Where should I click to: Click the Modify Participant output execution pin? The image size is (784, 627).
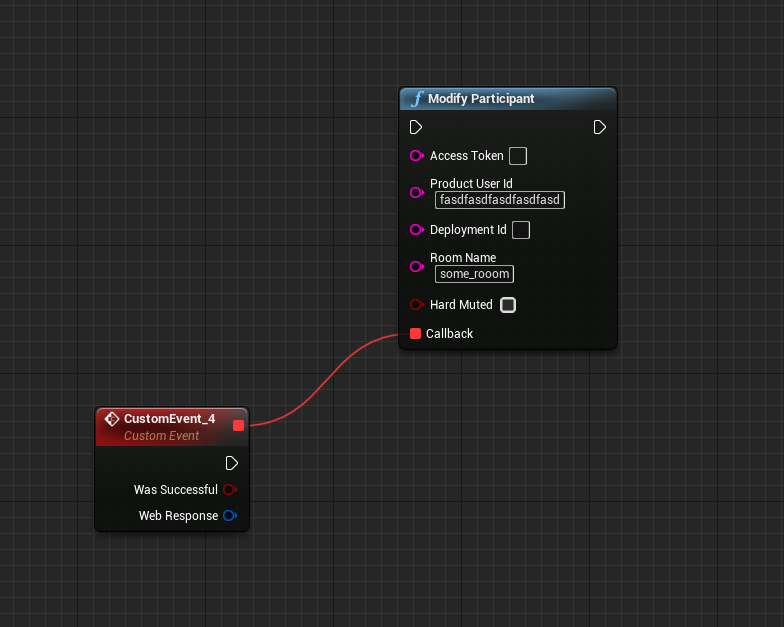point(599,127)
